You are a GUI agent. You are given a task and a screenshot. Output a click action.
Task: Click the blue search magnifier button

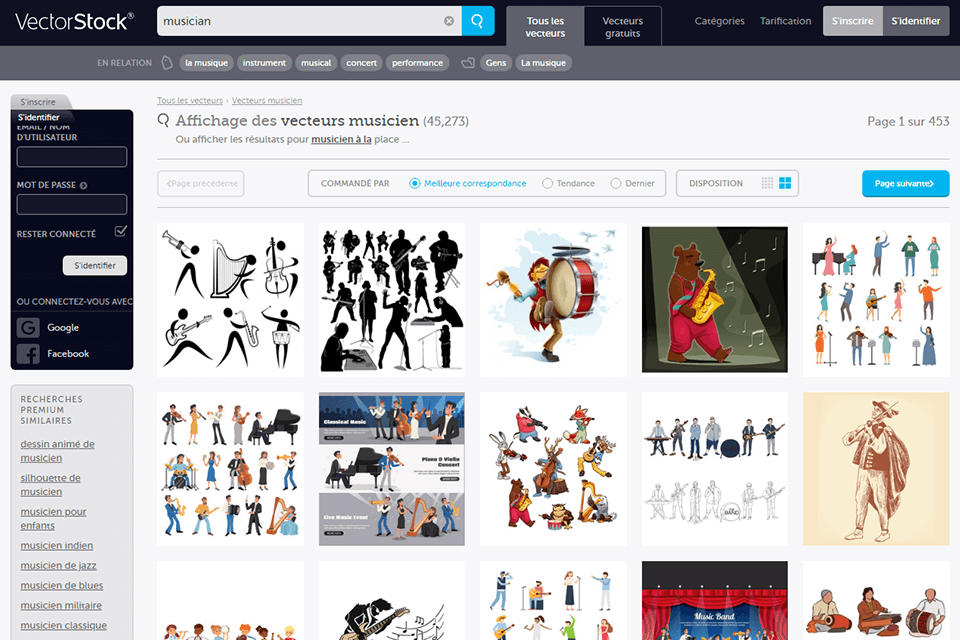tap(478, 21)
